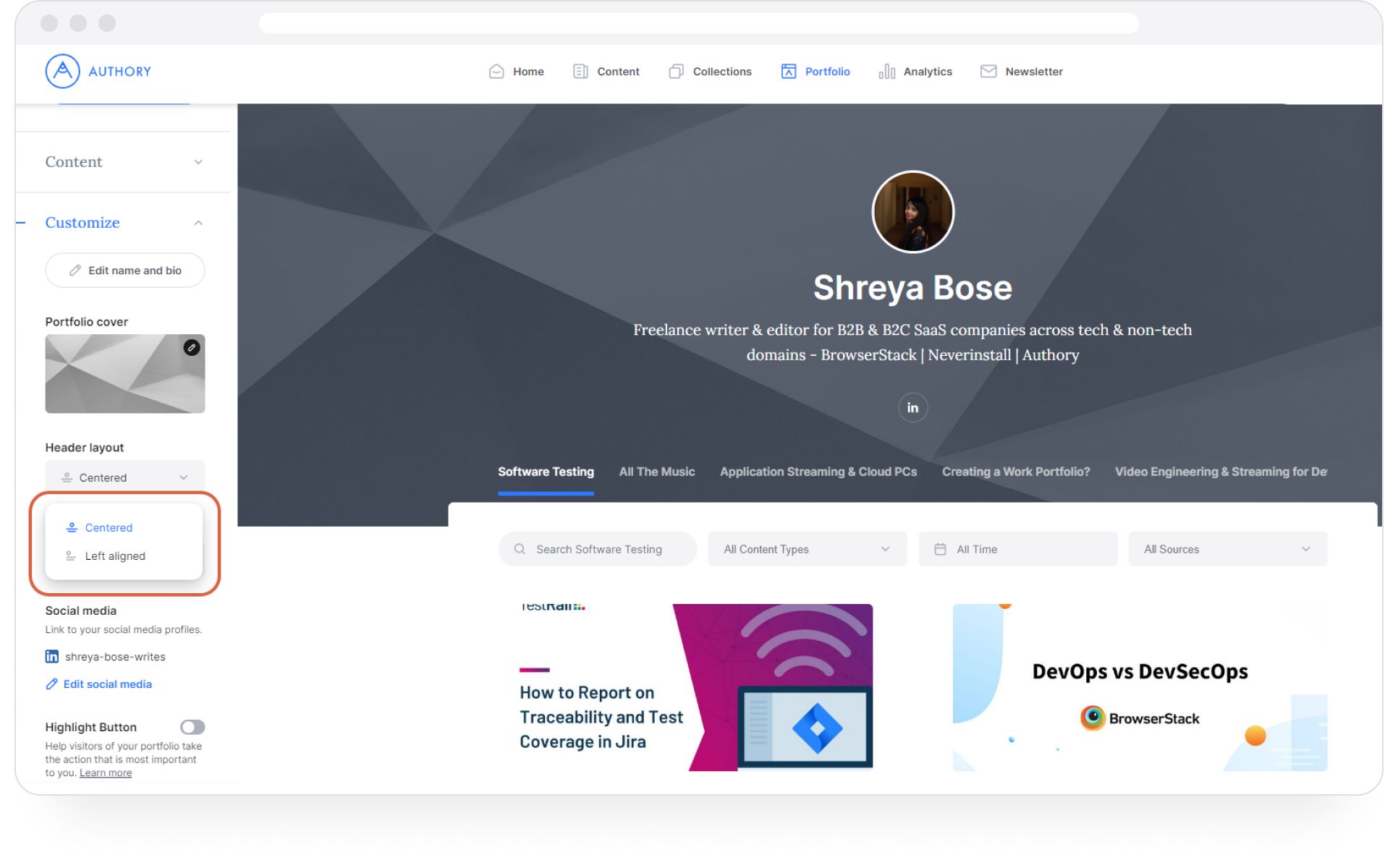Click the Edit name and bio button
Viewport: 1398px width, 868px height.
coord(125,271)
